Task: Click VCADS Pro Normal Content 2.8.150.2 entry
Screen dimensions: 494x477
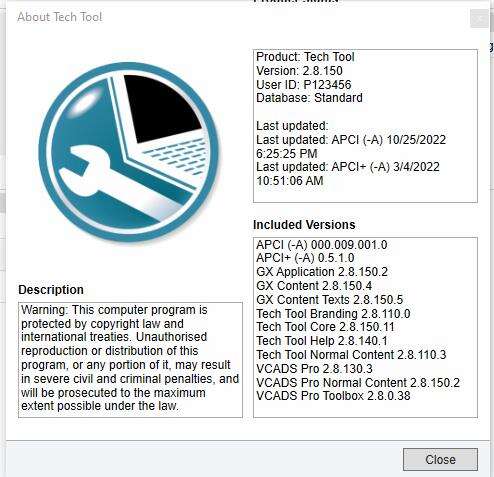Action: coord(358,383)
